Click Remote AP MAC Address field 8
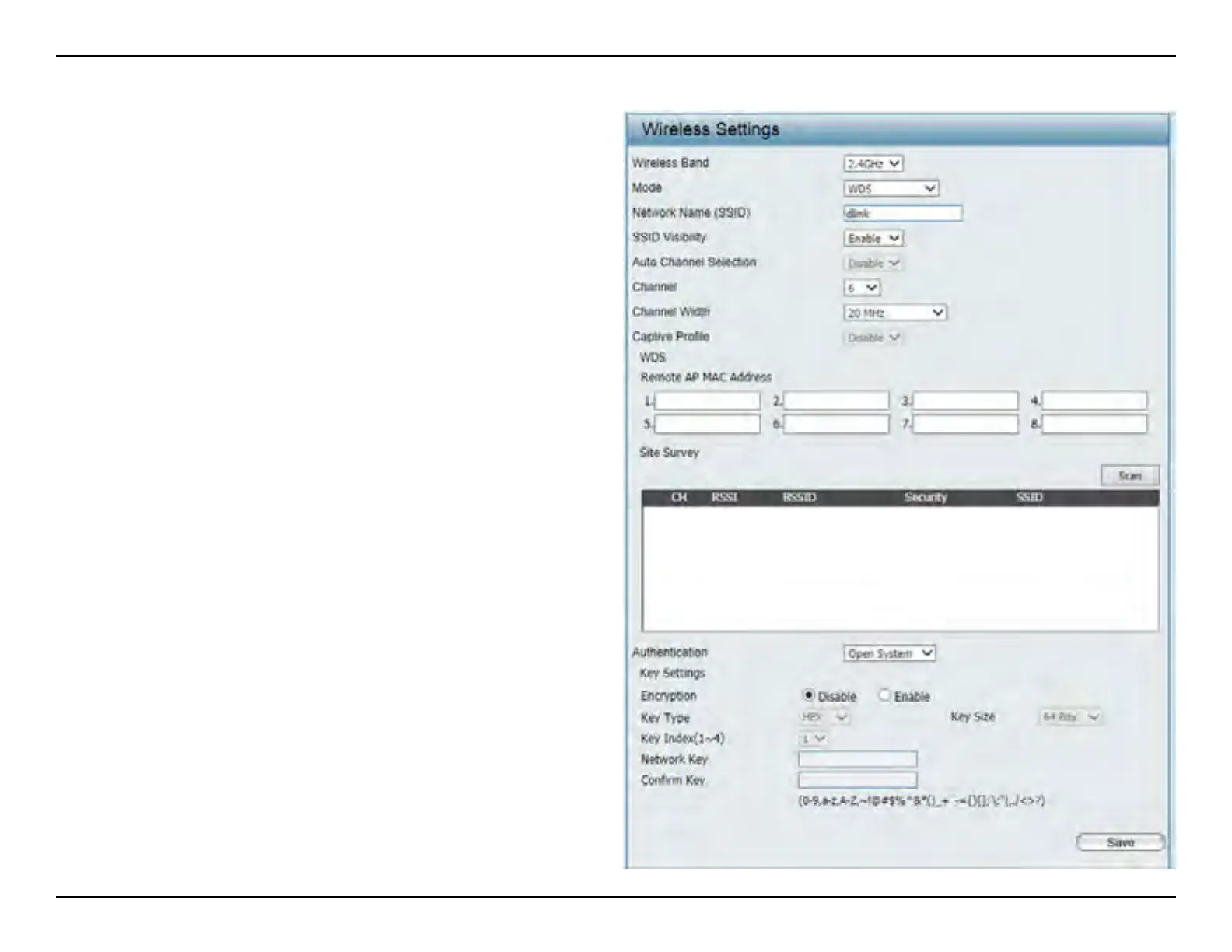 click(1094, 424)
